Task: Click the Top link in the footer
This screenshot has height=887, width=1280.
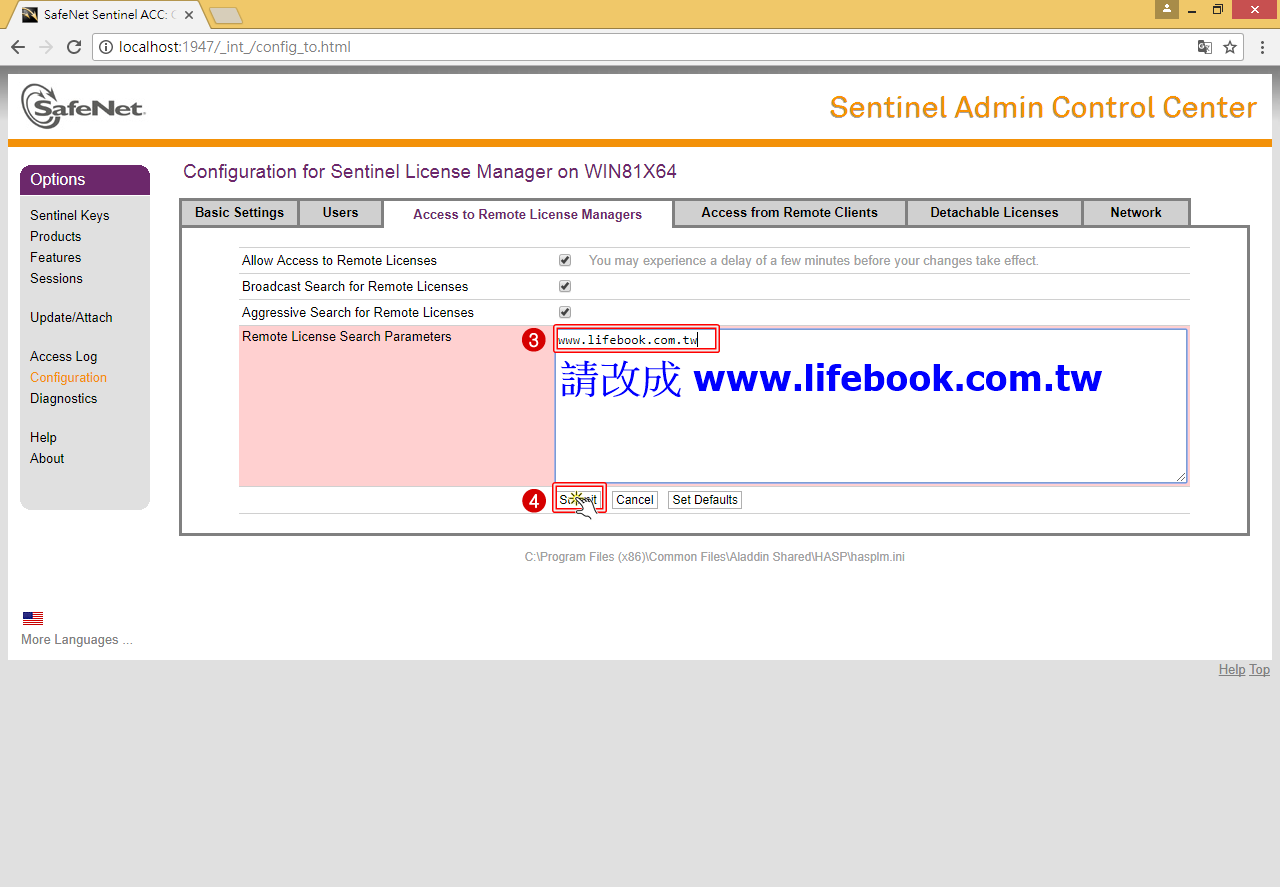Action: 1259,670
